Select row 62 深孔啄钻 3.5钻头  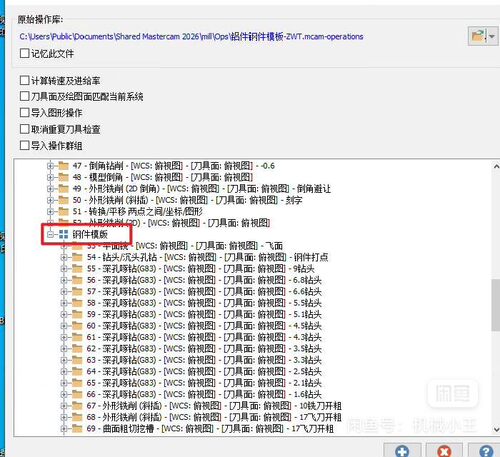pos(204,349)
